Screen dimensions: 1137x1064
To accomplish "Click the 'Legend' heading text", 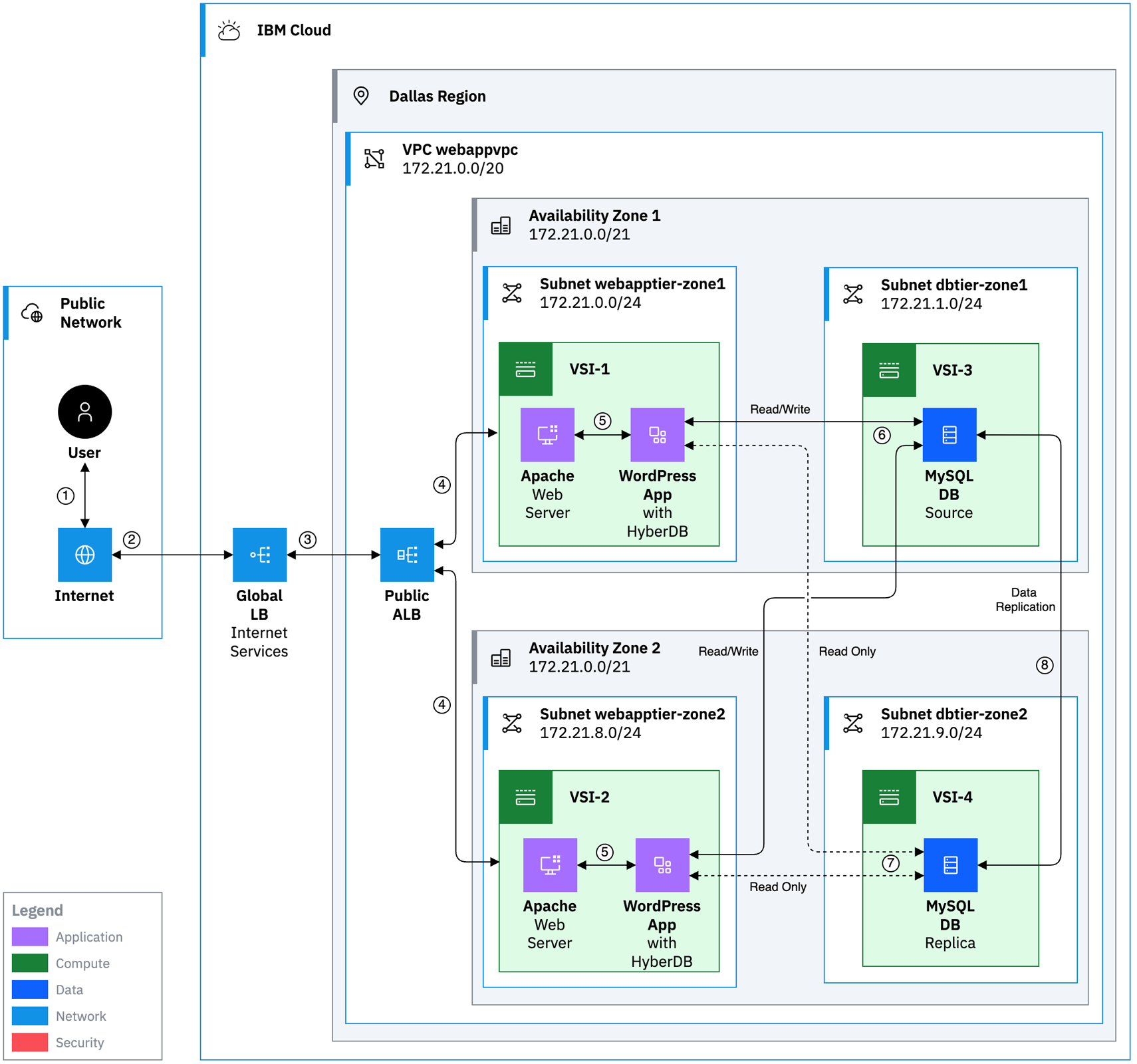I will [x=37, y=910].
